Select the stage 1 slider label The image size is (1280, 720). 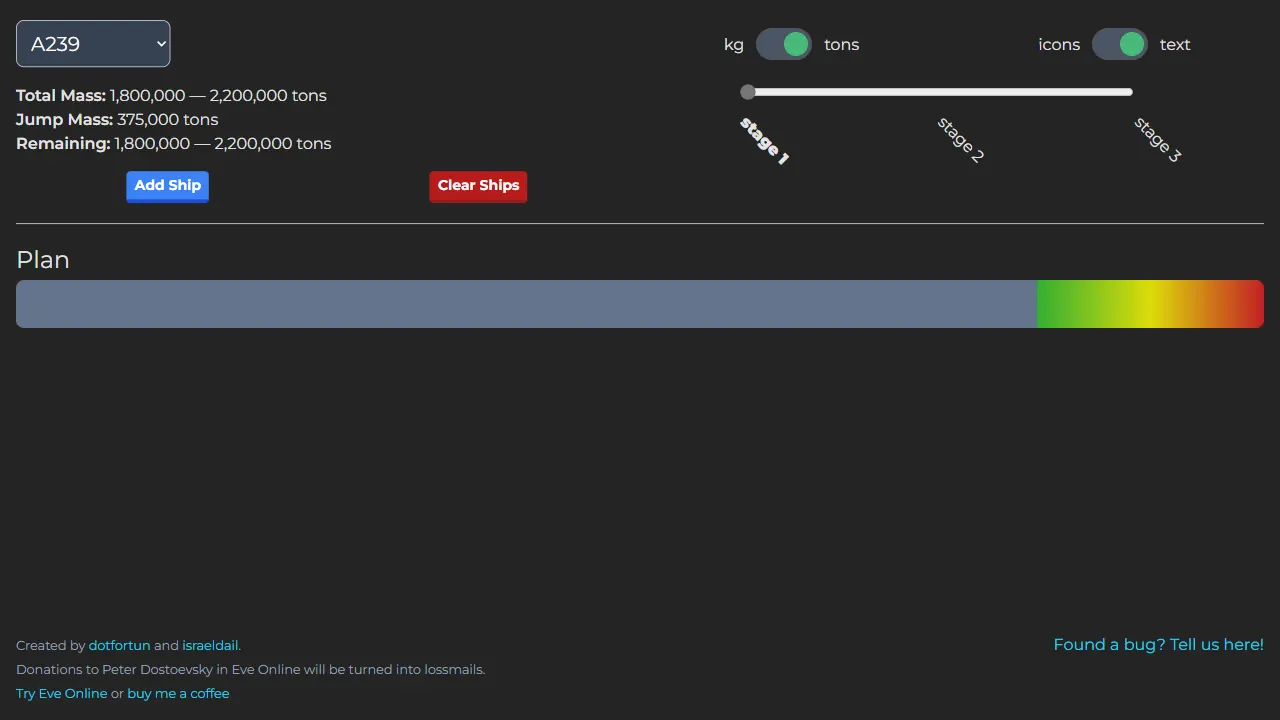[764, 141]
